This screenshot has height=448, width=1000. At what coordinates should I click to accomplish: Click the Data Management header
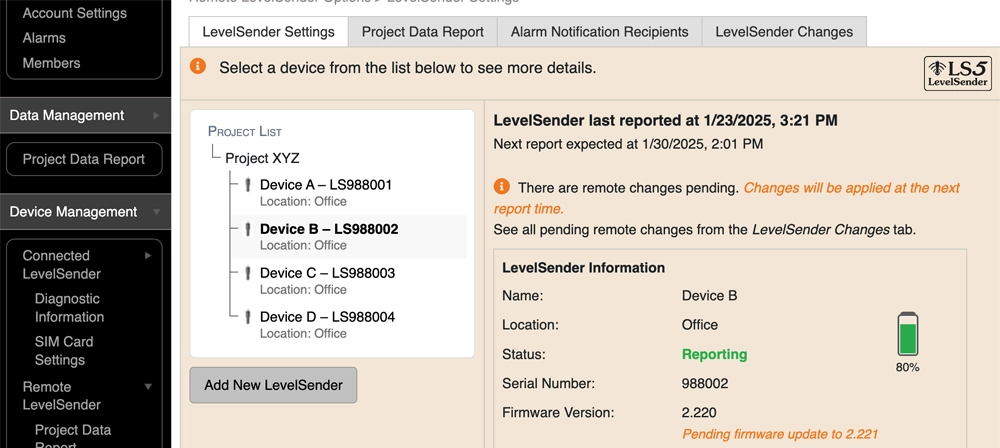click(x=85, y=116)
